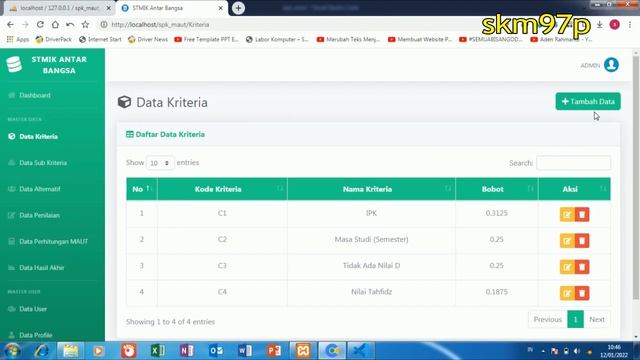
Task: Delete the Masa Studi (Semester) row
Action: 582,240
